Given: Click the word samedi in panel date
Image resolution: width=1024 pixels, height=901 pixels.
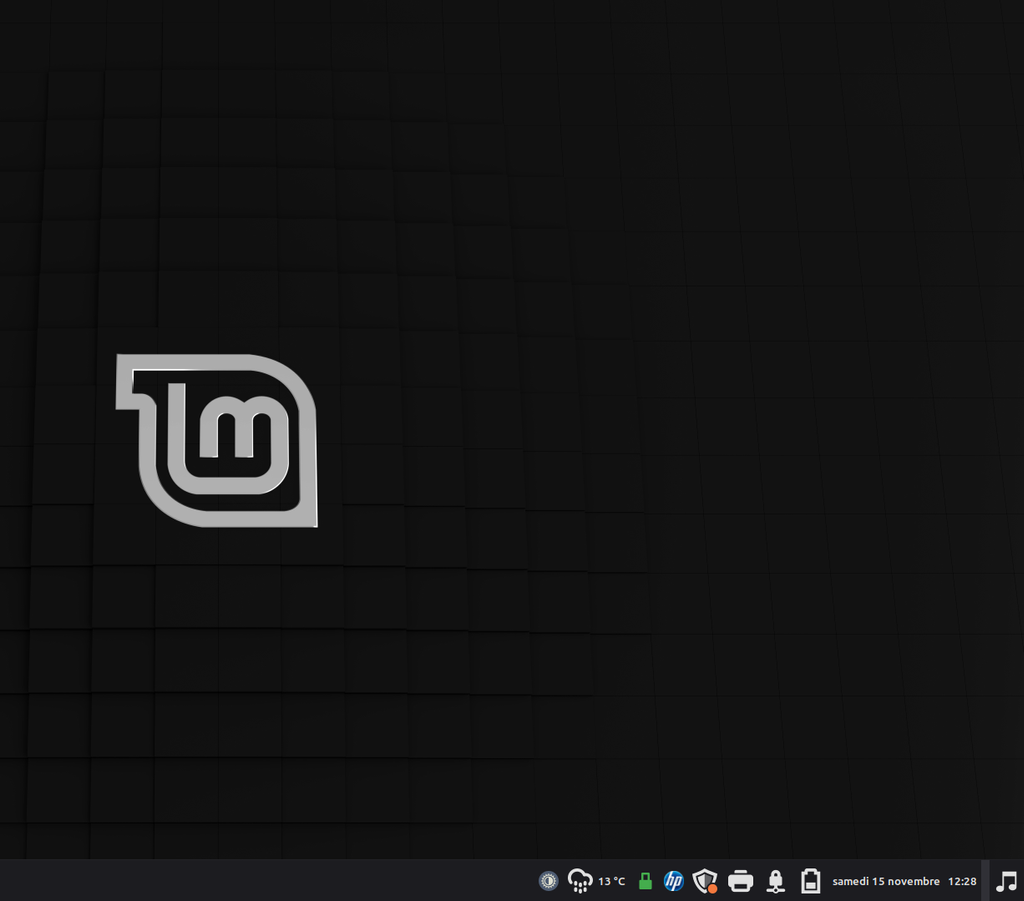Looking at the screenshot, I should tap(850, 881).
